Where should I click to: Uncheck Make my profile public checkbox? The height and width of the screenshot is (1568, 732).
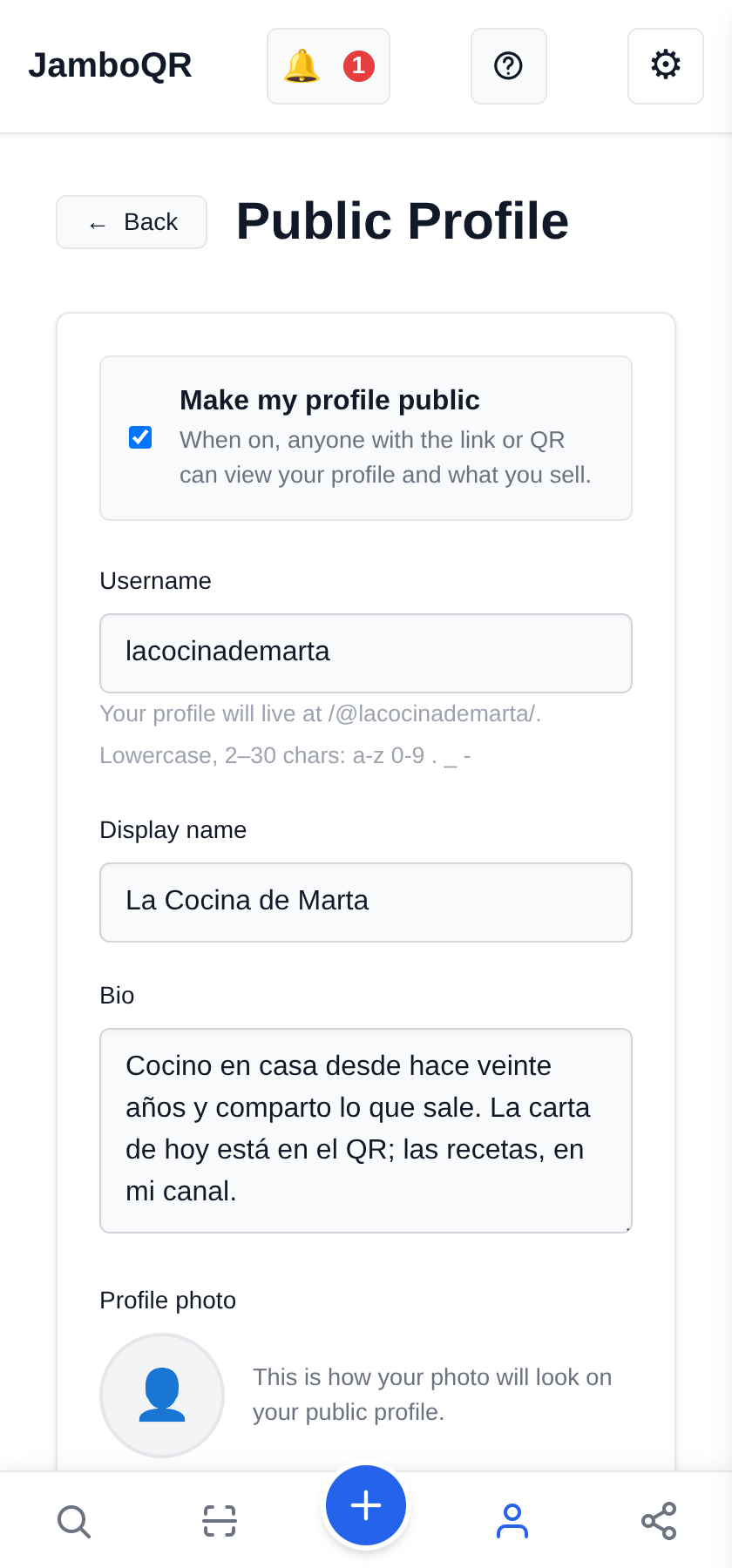140,437
